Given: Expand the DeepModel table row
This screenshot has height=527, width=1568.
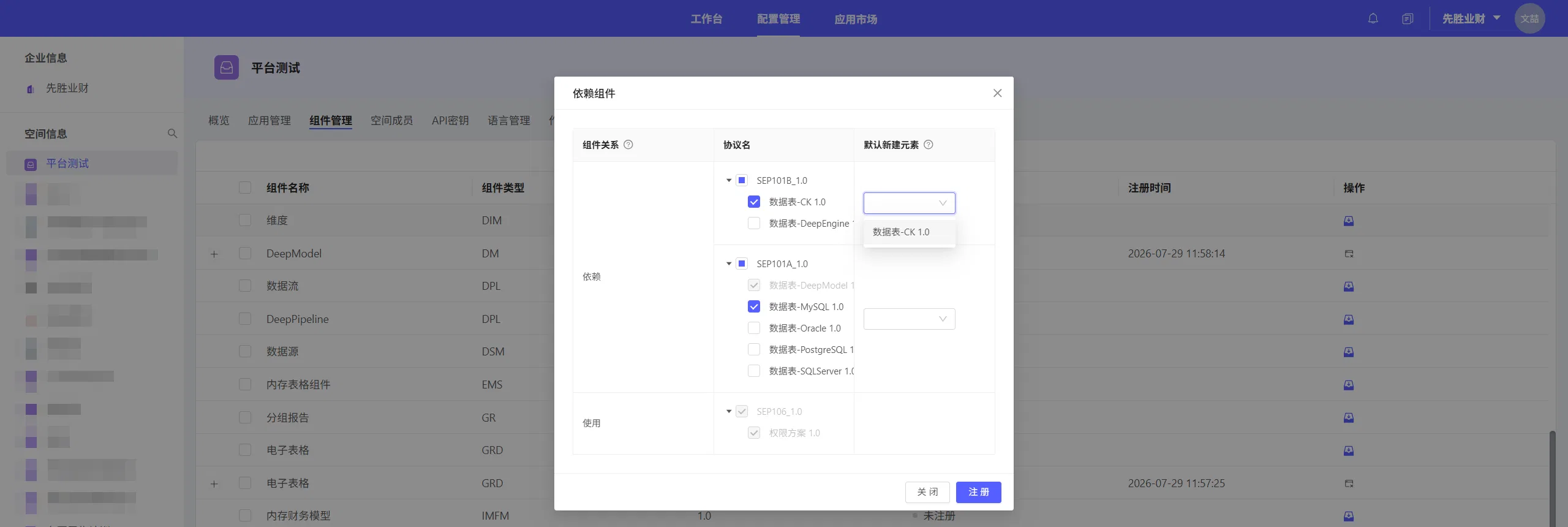Looking at the screenshot, I should [214, 254].
